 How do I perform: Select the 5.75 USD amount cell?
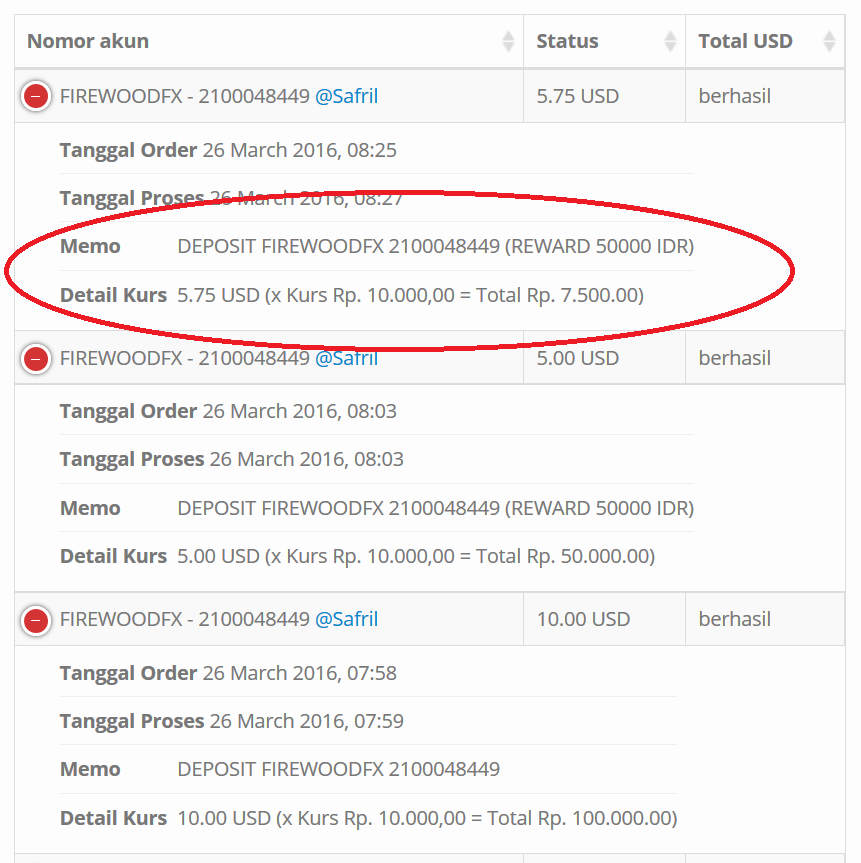point(604,96)
